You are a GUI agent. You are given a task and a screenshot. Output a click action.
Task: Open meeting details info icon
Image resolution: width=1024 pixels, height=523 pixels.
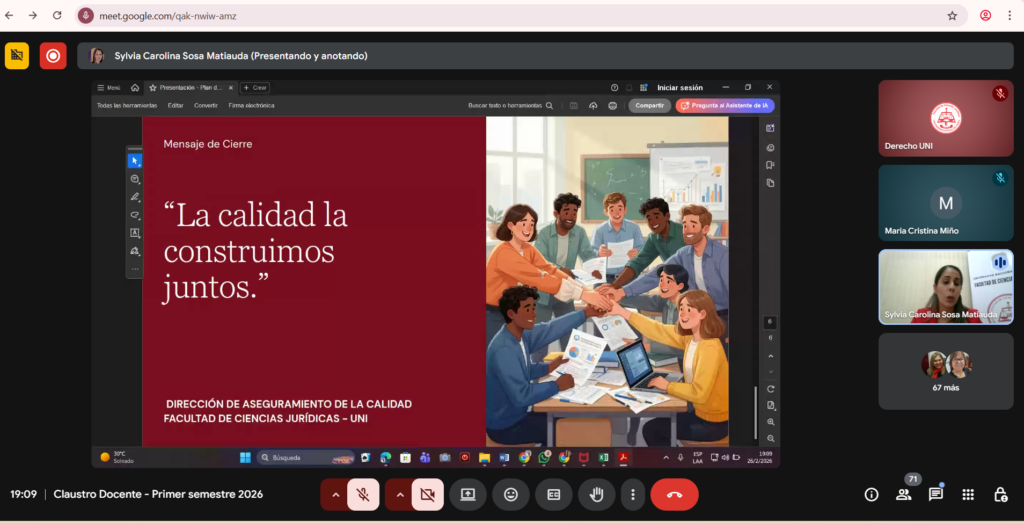coord(871,494)
